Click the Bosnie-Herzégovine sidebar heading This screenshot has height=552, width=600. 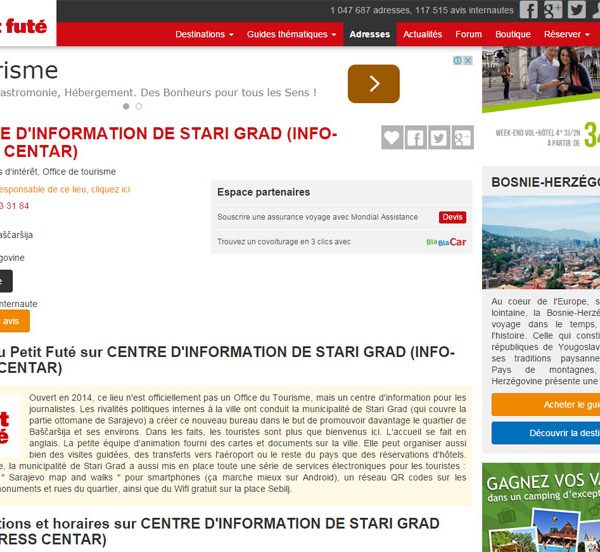point(545,182)
